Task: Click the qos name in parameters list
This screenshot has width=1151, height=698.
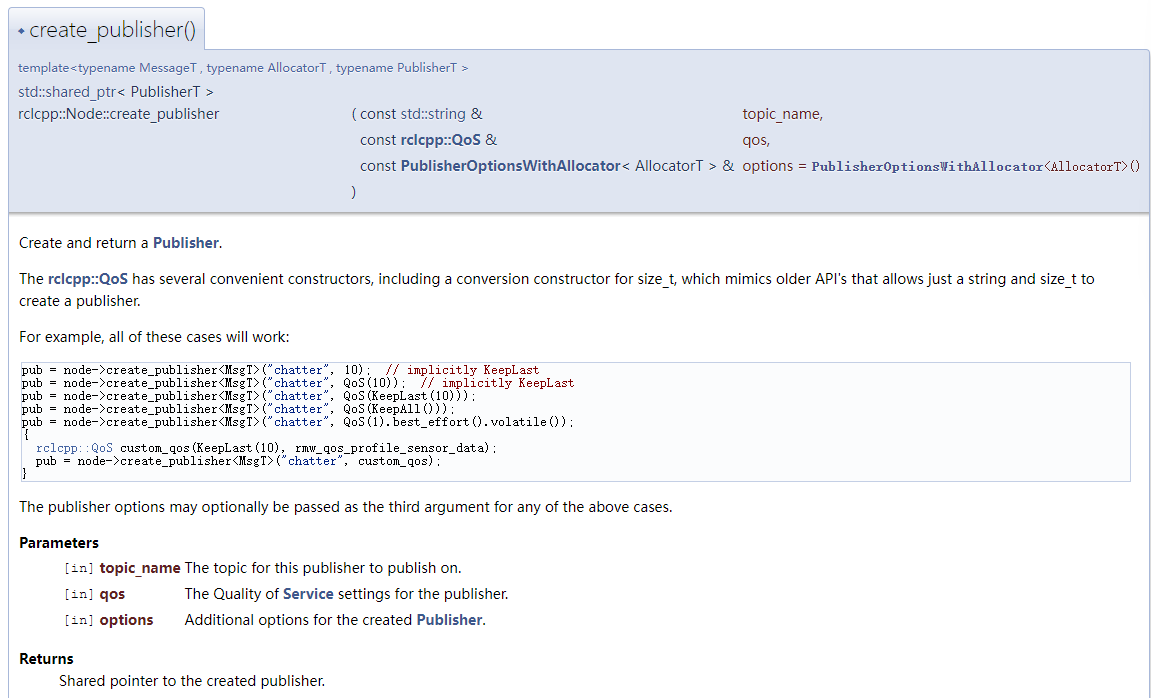Action: coord(112,594)
